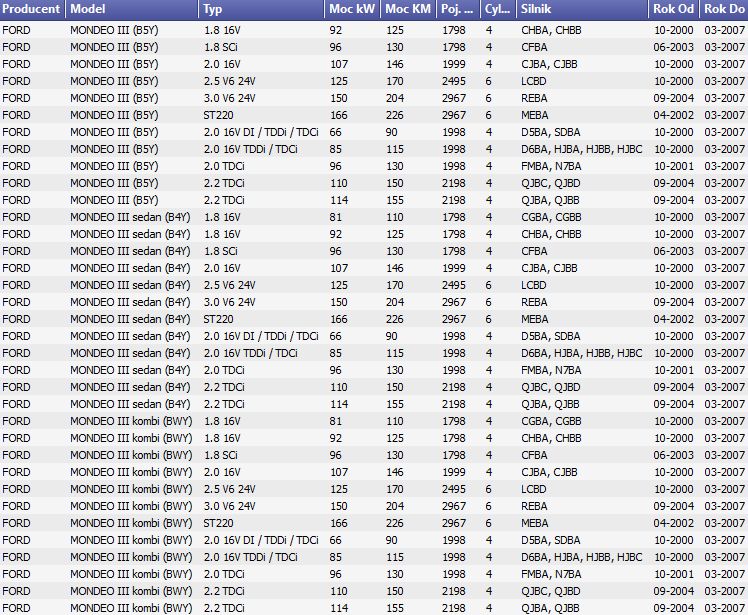Click "CFBA" in the kombi (BWY) row
The image size is (748, 615).
click(x=534, y=455)
